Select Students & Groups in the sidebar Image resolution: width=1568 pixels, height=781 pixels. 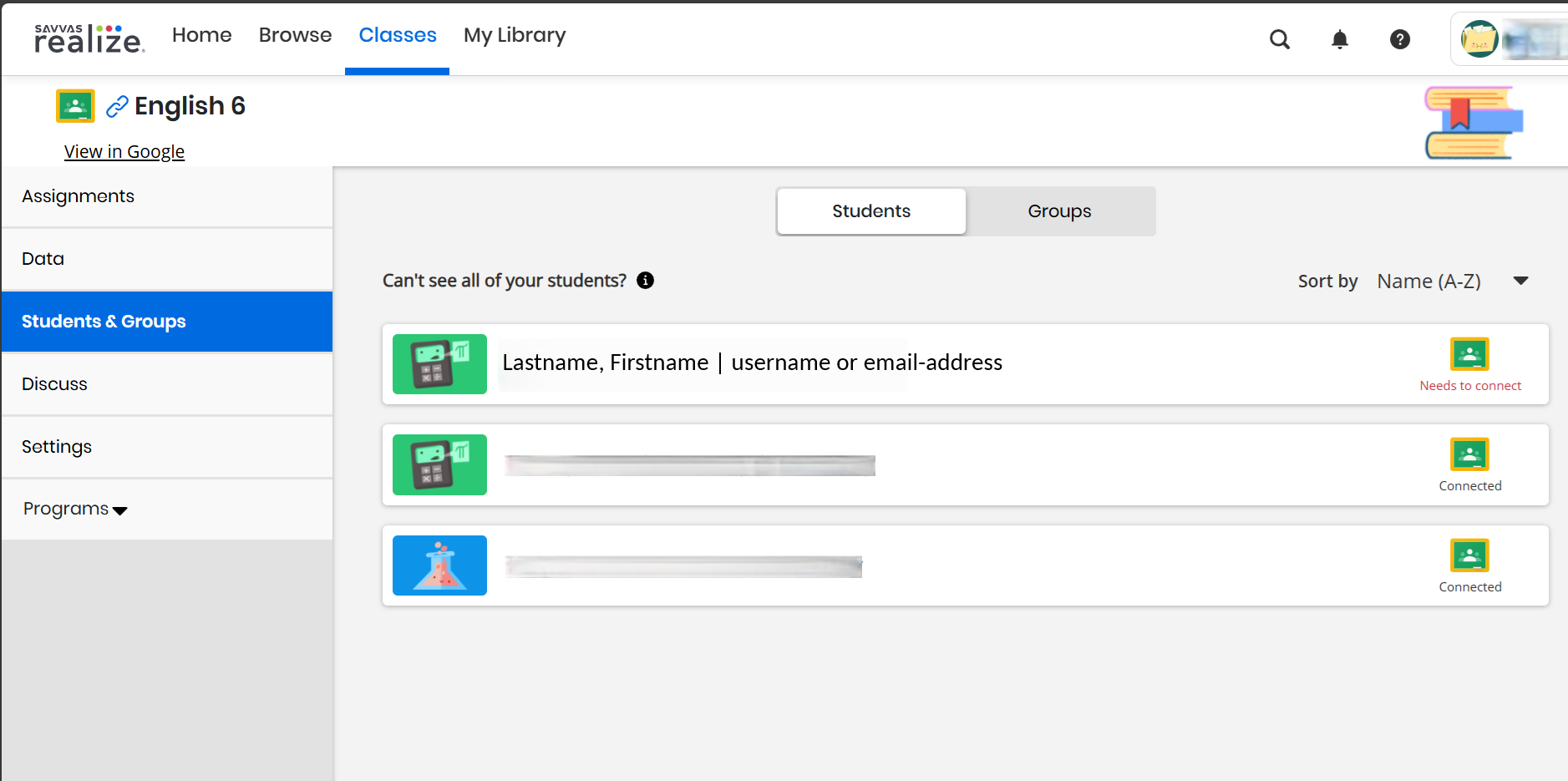coord(167,322)
